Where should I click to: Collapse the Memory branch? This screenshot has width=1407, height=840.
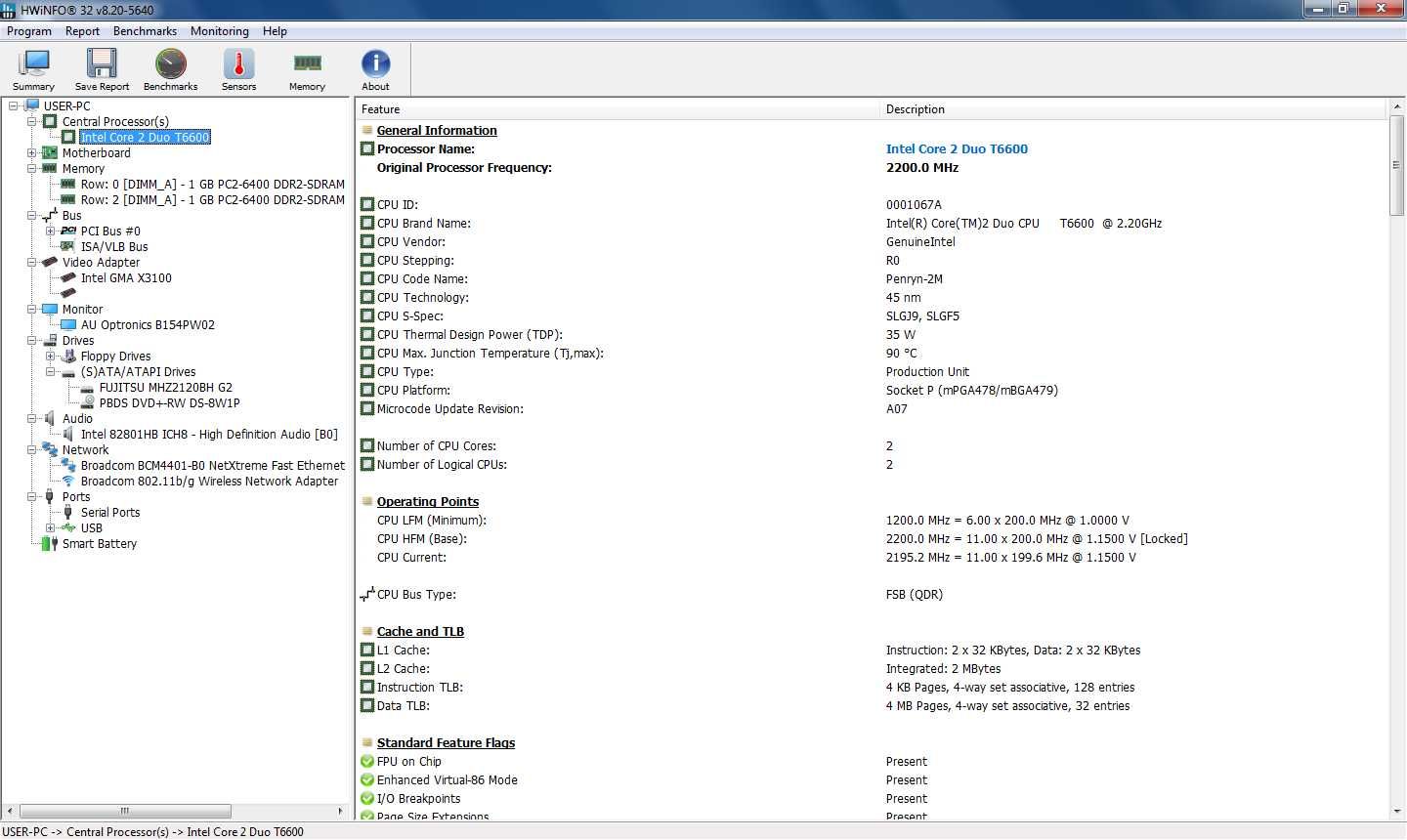(x=31, y=168)
